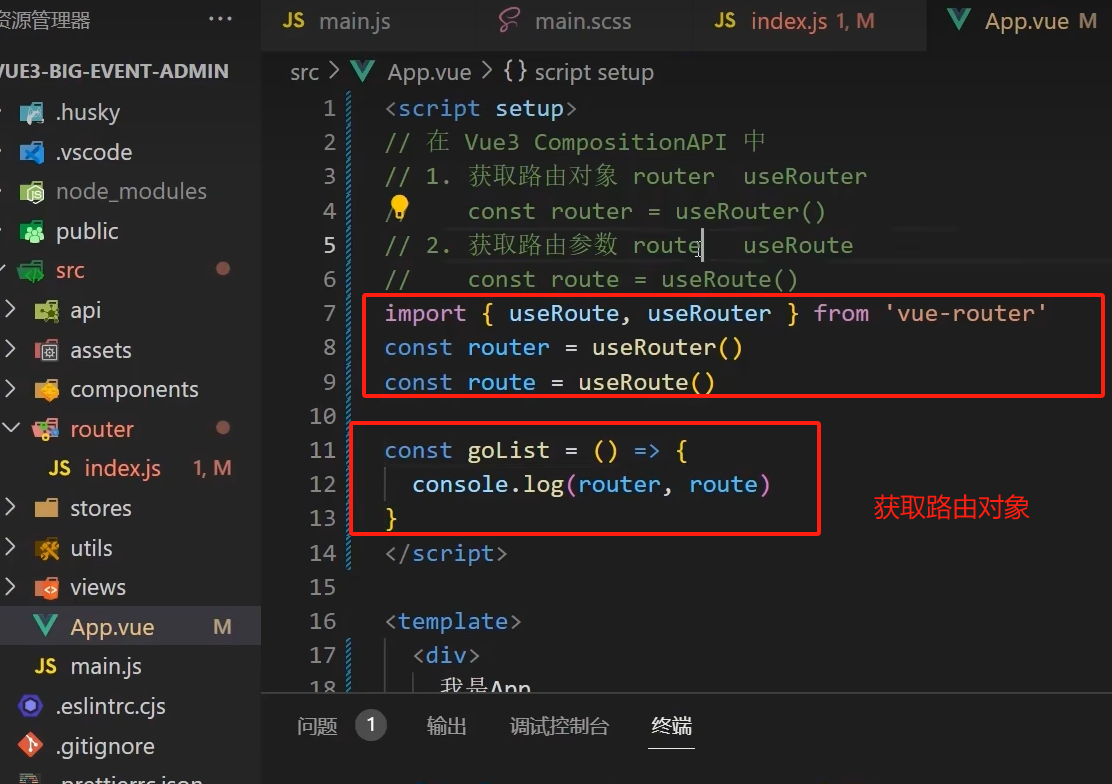The width and height of the screenshot is (1112, 784).
Task: Click the .vscode folder icon
Action: pyautogui.click(x=32, y=152)
